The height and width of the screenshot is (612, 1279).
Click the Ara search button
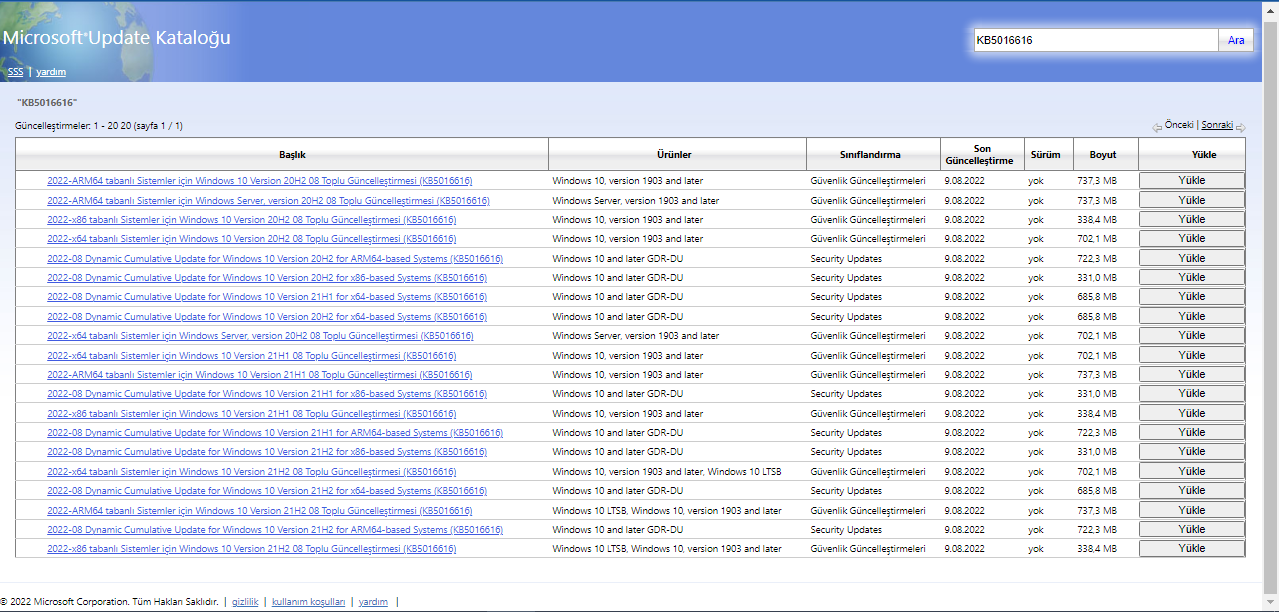coord(1236,40)
